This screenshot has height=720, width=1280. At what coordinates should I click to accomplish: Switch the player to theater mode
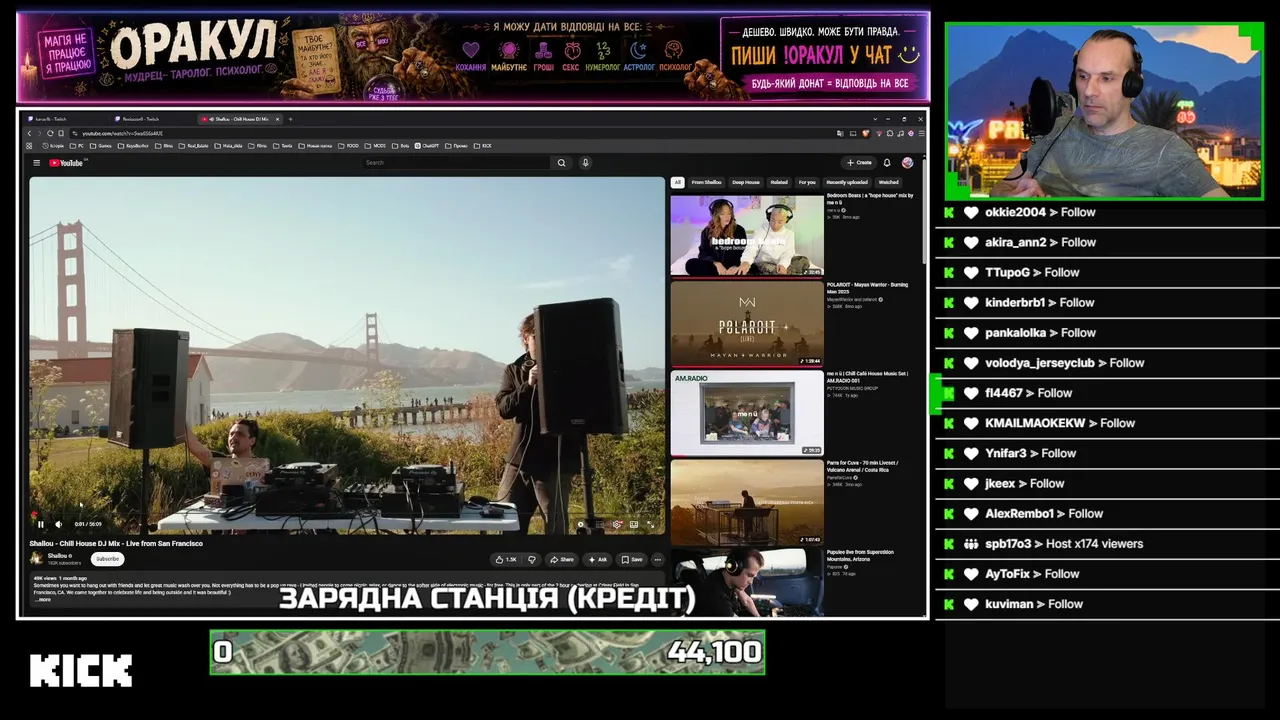pyautogui.click(x=634, y=524)
